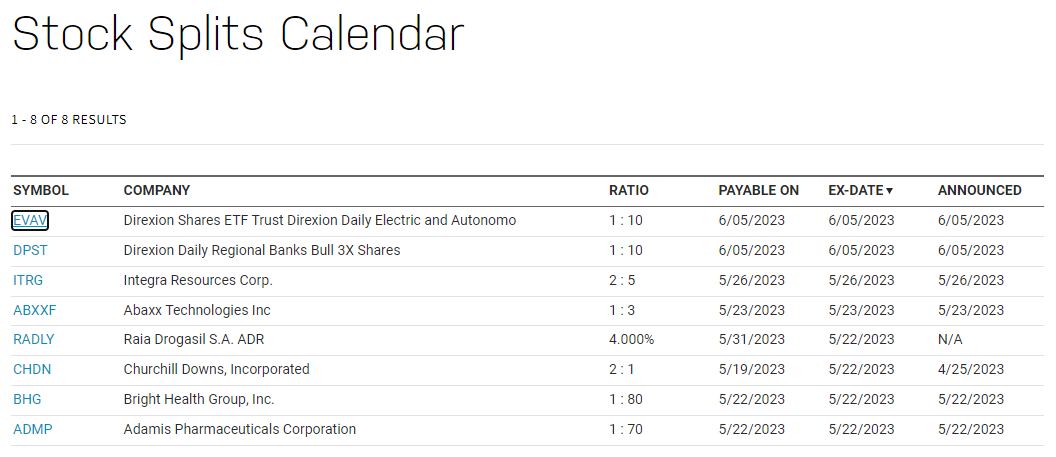Image resolution: width=1056 pixels, height=457 pixels.
Task: Click the Abaxx Technologies Inc company name
Action: click(x=197, y=310)
